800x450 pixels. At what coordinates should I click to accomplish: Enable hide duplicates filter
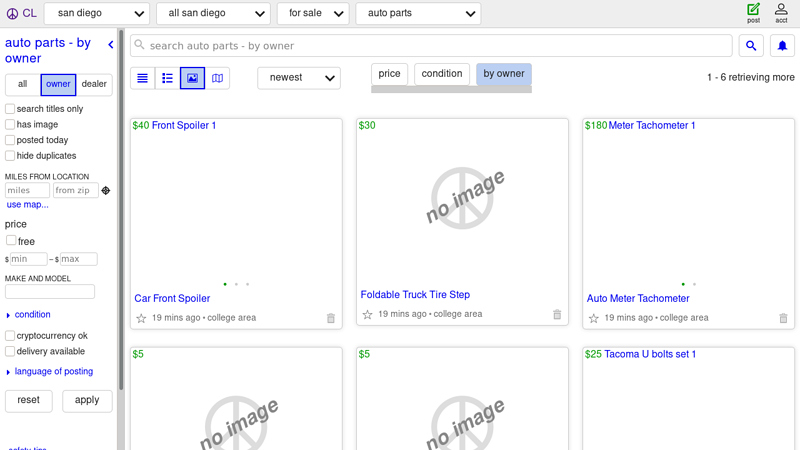coord(10,155)
